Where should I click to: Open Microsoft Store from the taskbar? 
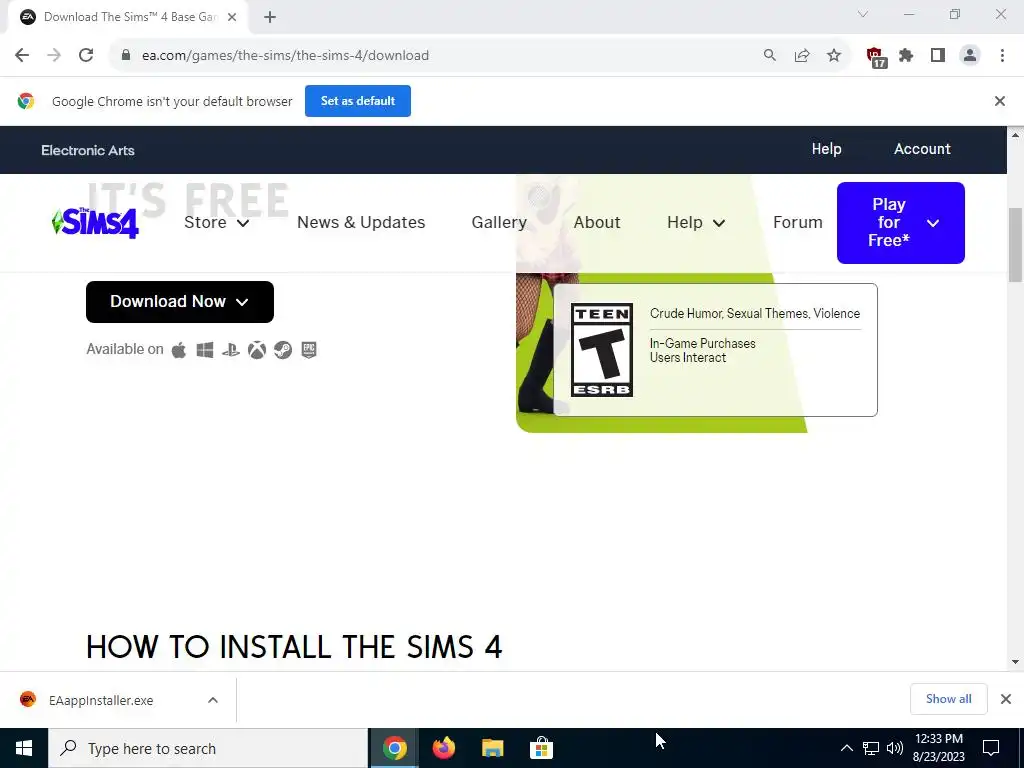pos(541,748)
